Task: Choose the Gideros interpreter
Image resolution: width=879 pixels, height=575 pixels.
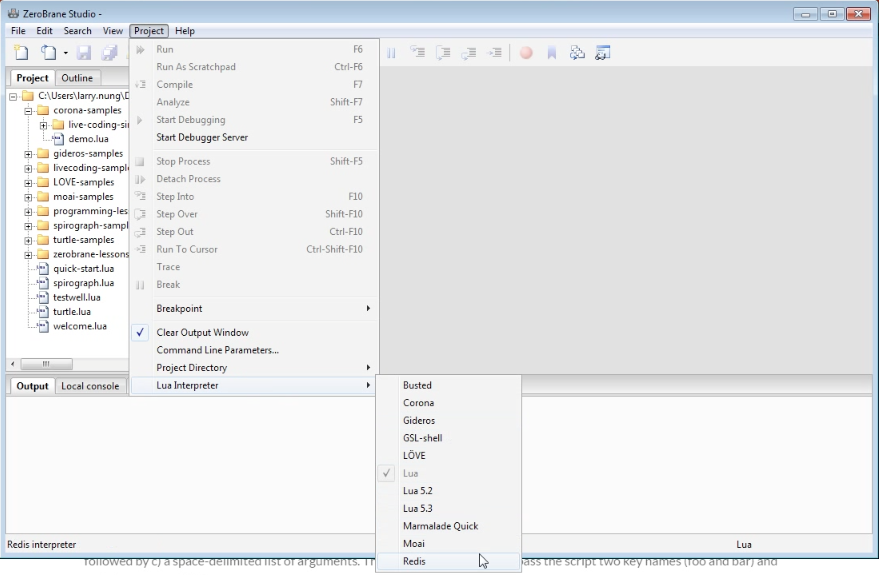Action: [448, 420]
